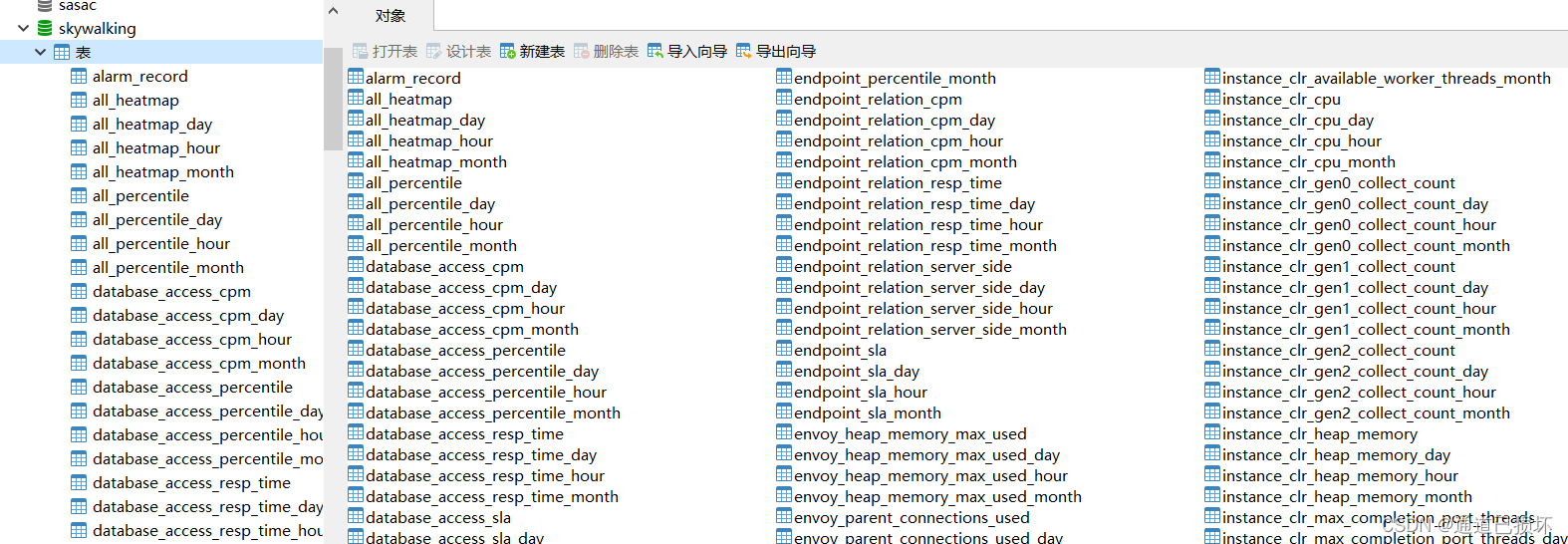Select alarm_record icon in object list
Viewport: 1568px width, 544px height.
tap(356, 76)
